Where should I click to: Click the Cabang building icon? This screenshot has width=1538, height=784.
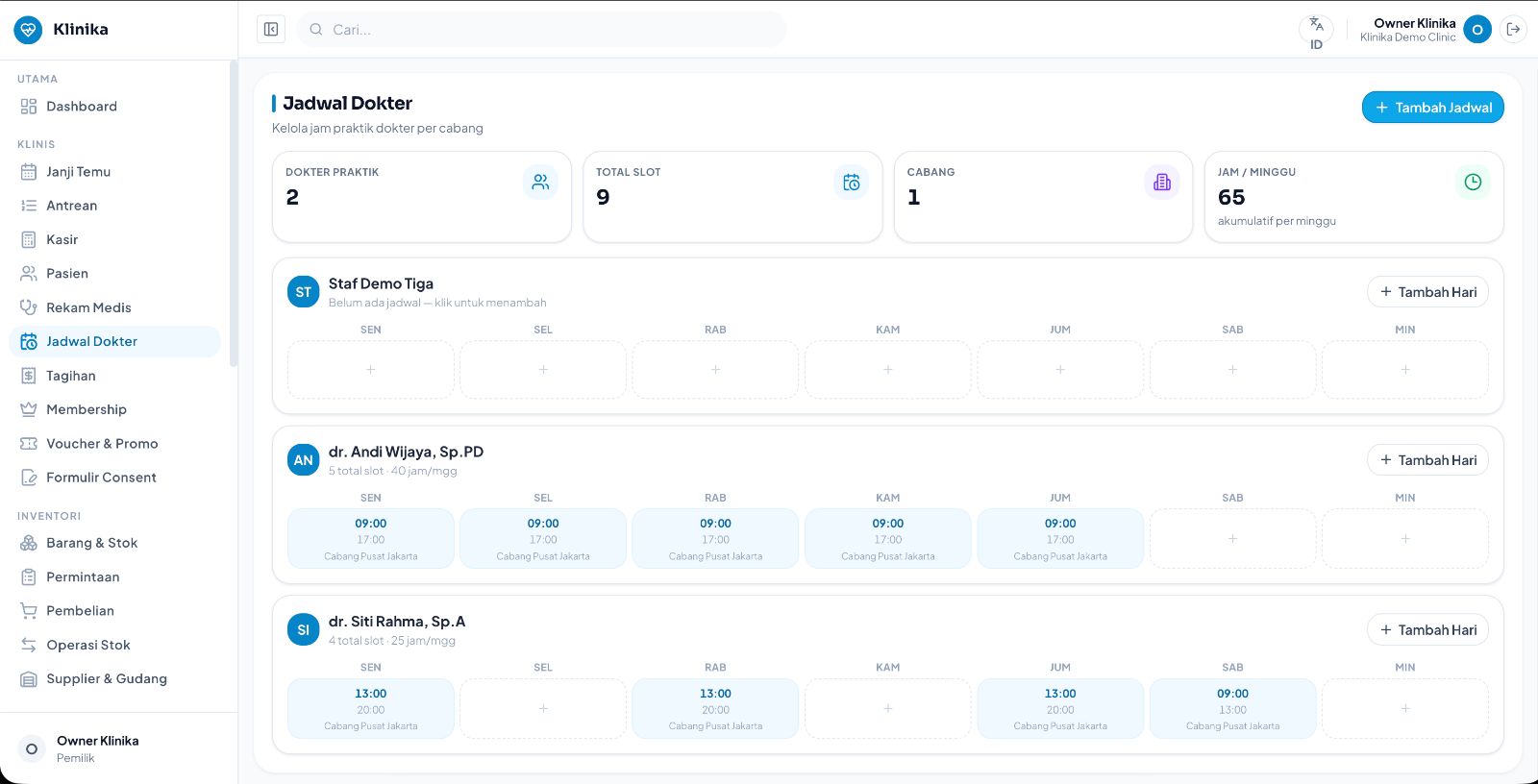tap(1162, 182)
